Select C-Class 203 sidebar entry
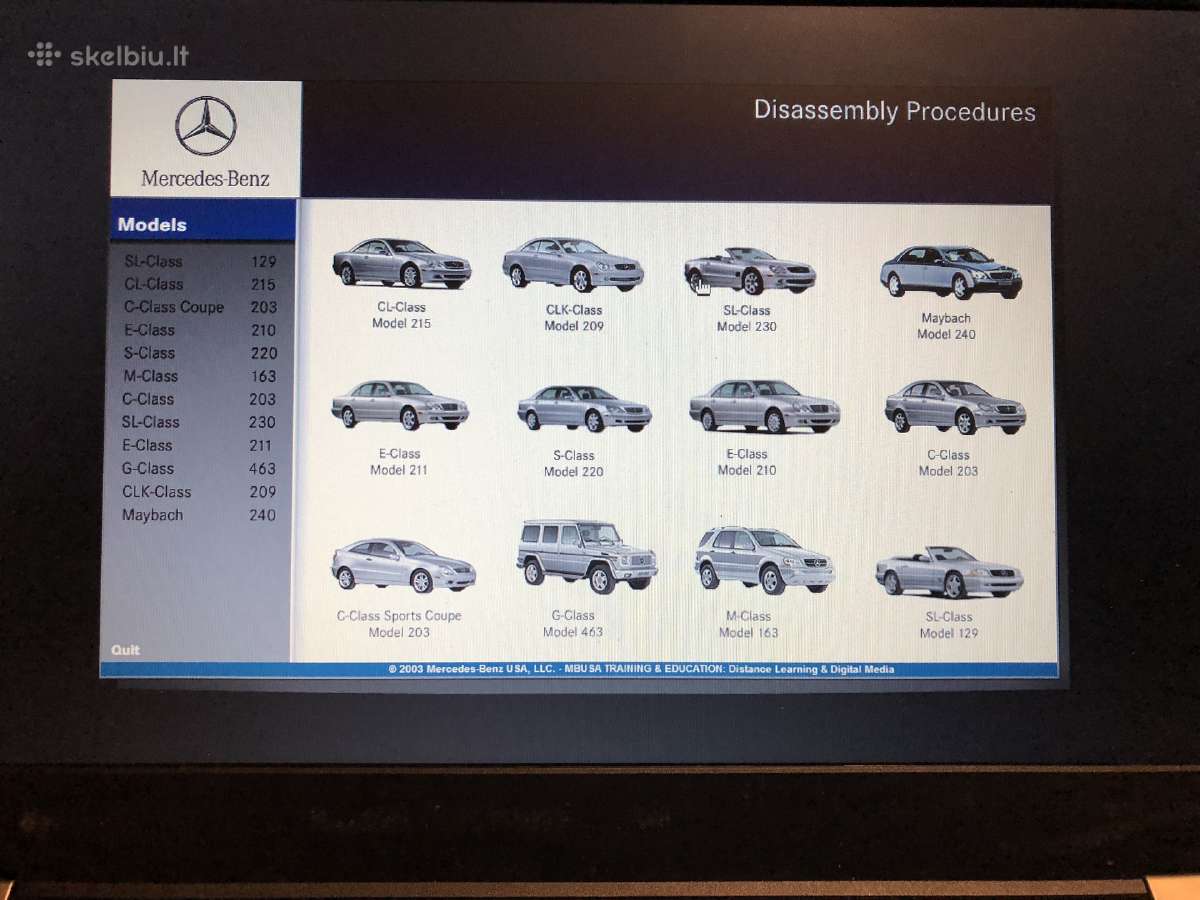Image resolution: width=1200 pixels, height=900 pixels. [200, 399]
